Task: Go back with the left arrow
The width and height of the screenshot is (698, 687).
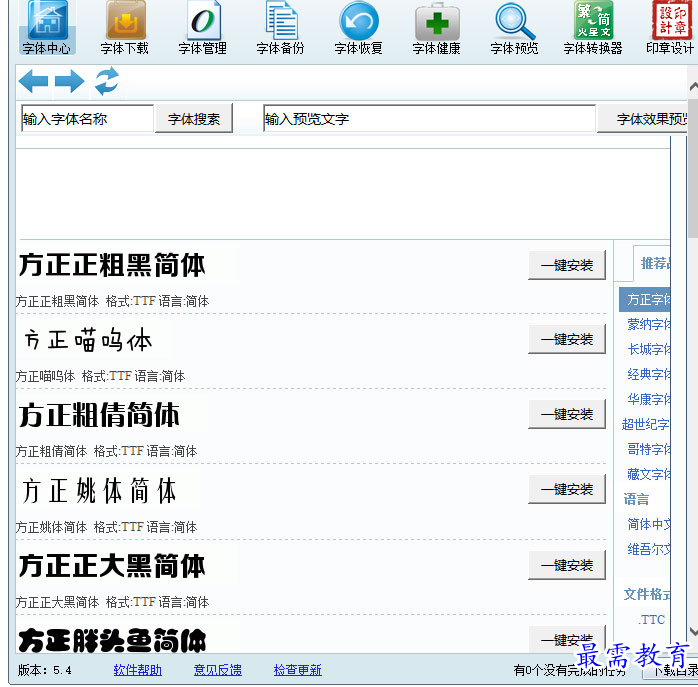Action: coord(33,81)
